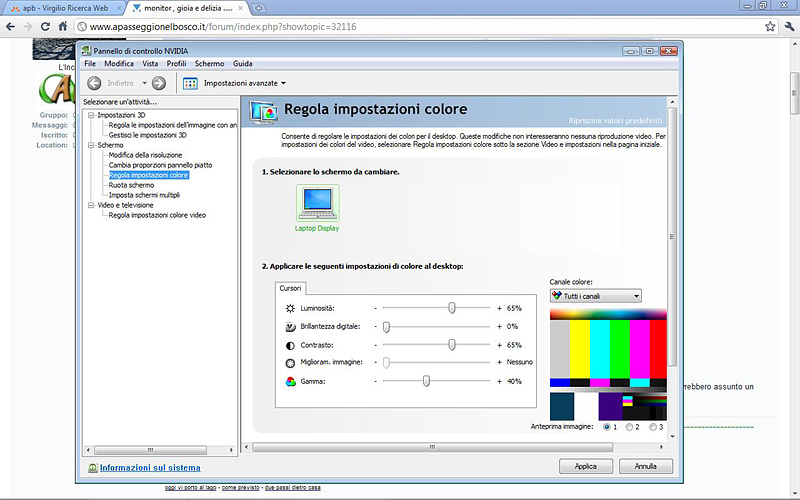Click the Luminosità sun icon
This screenshot has height=500, width=800.
tap(290, 309)
